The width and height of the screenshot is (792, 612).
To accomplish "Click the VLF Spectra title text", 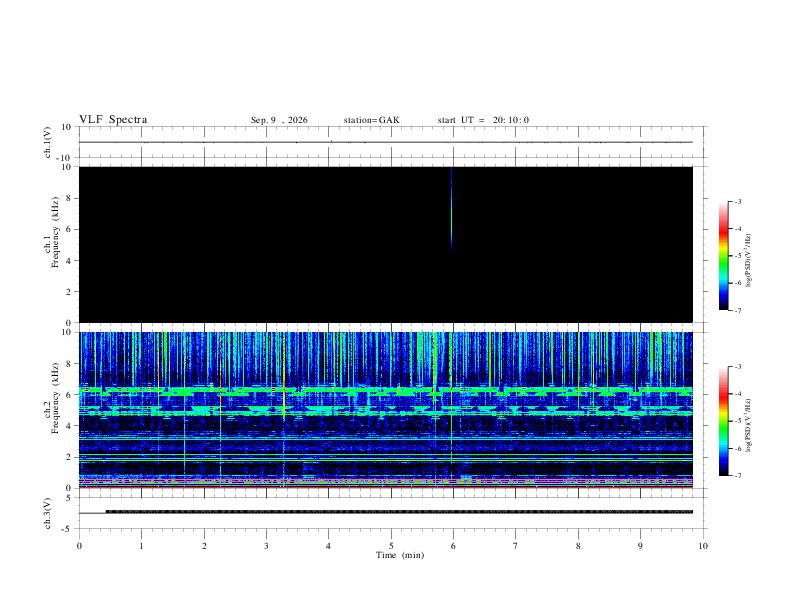I will pyautogui.click(x=113, y=120).
